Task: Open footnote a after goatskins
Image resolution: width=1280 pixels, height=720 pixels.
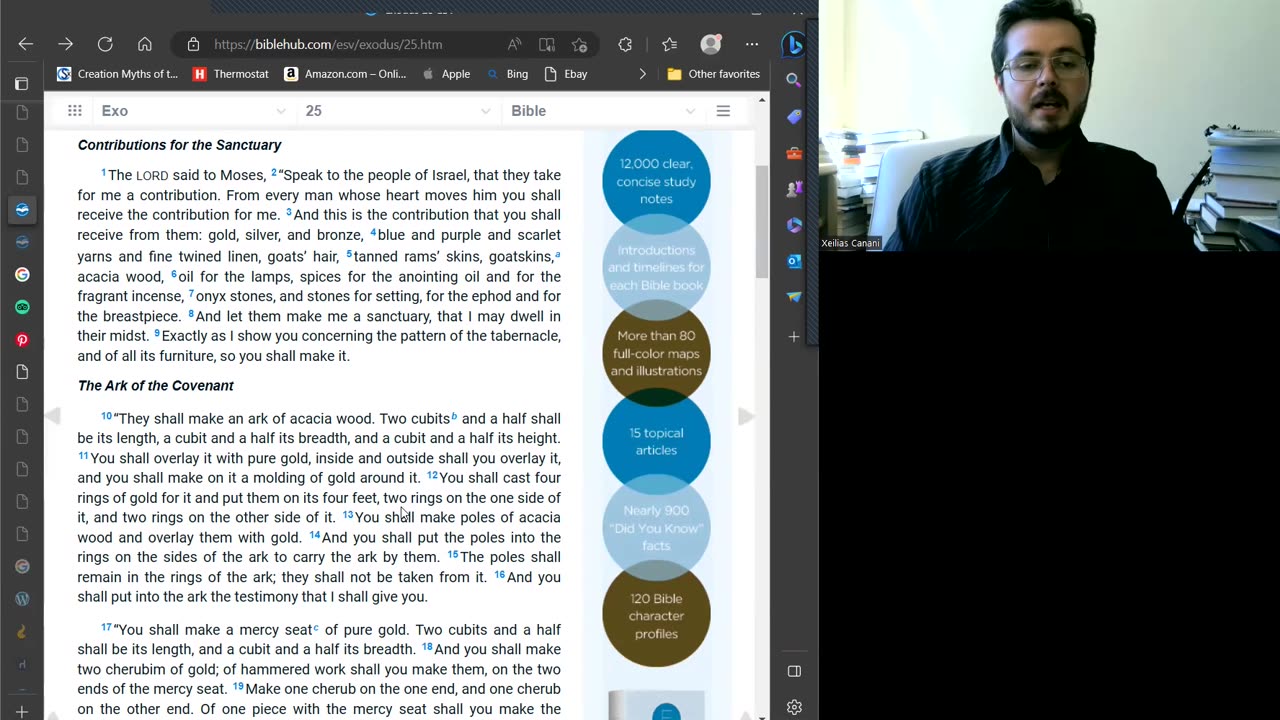Action: click(x=557, y=254)
